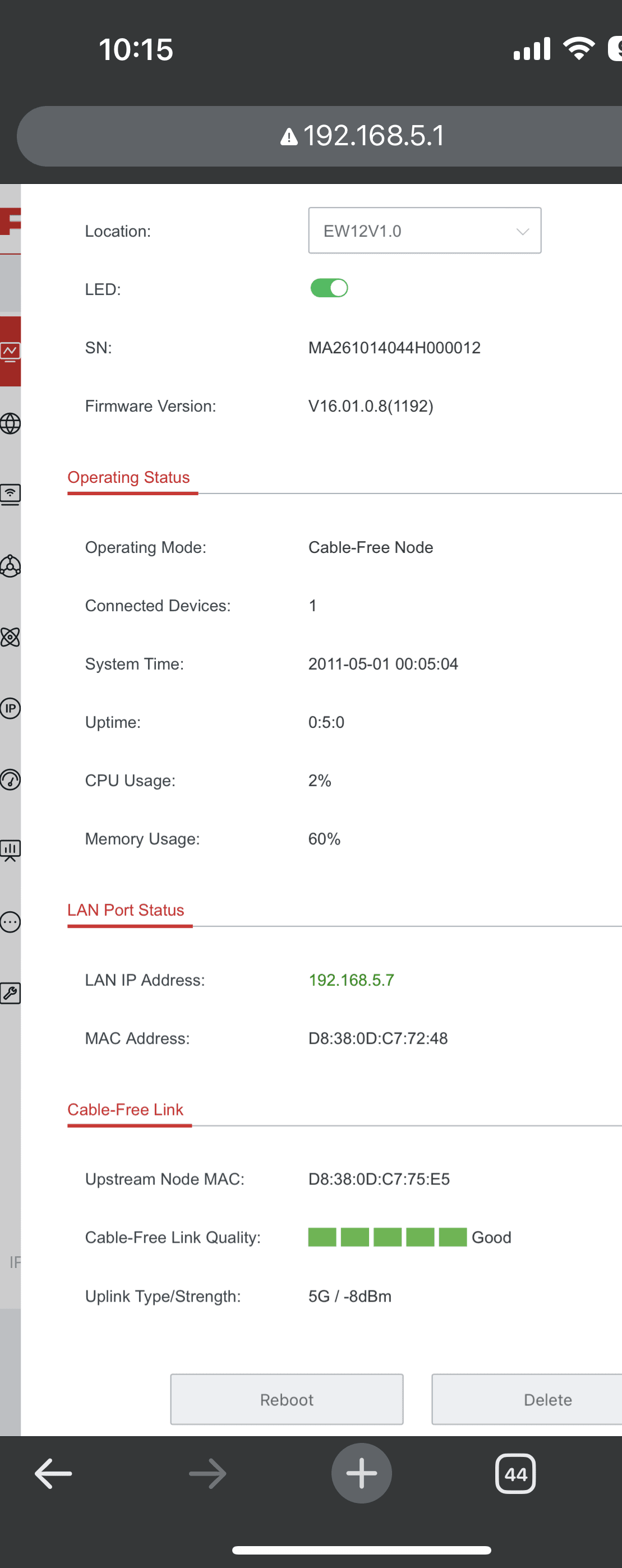
Task: Open the statistics chart sidebar icon
Action: tap(10, 850)
